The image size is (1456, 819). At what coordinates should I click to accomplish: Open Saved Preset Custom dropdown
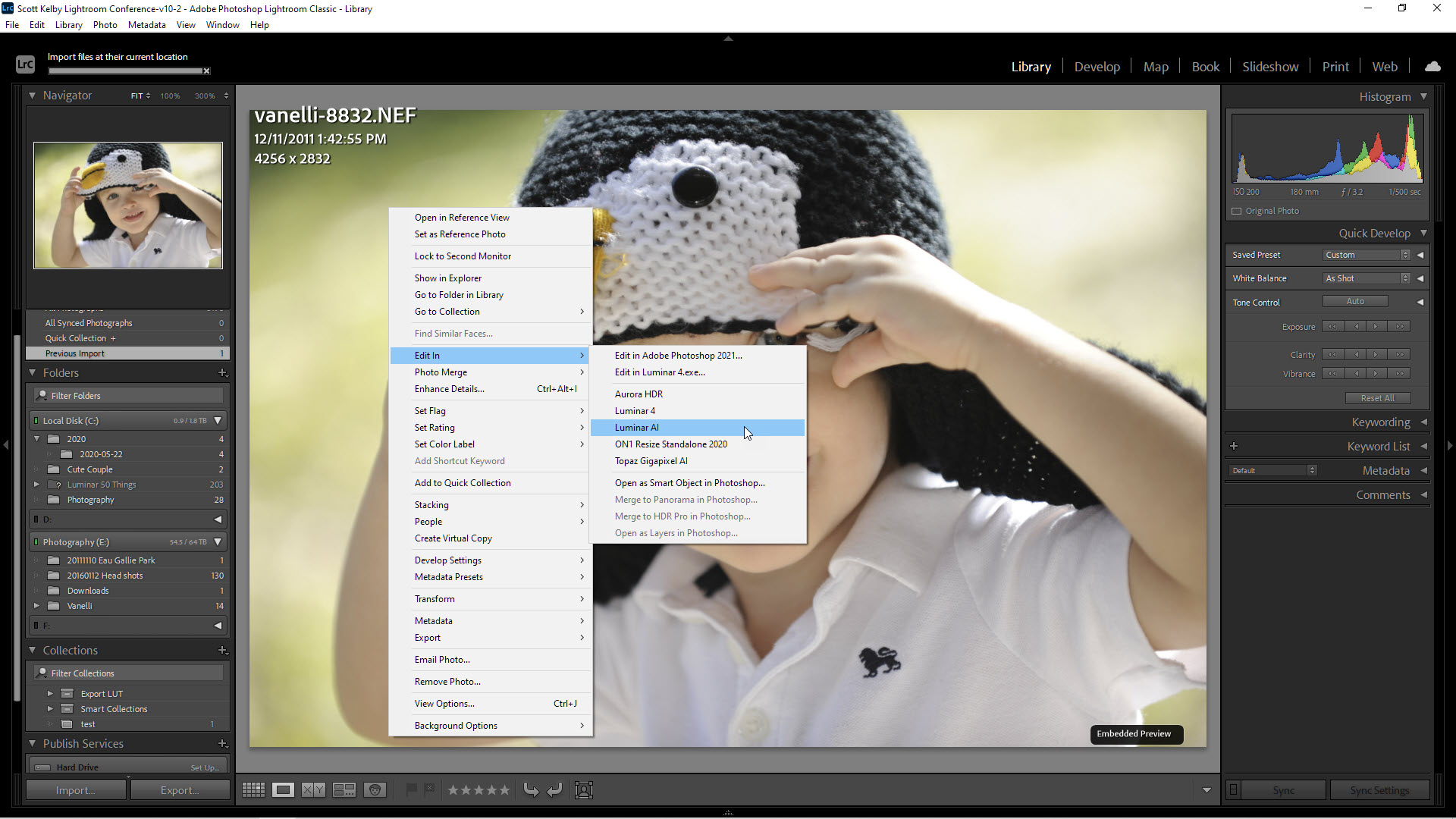coord(1366,255)
